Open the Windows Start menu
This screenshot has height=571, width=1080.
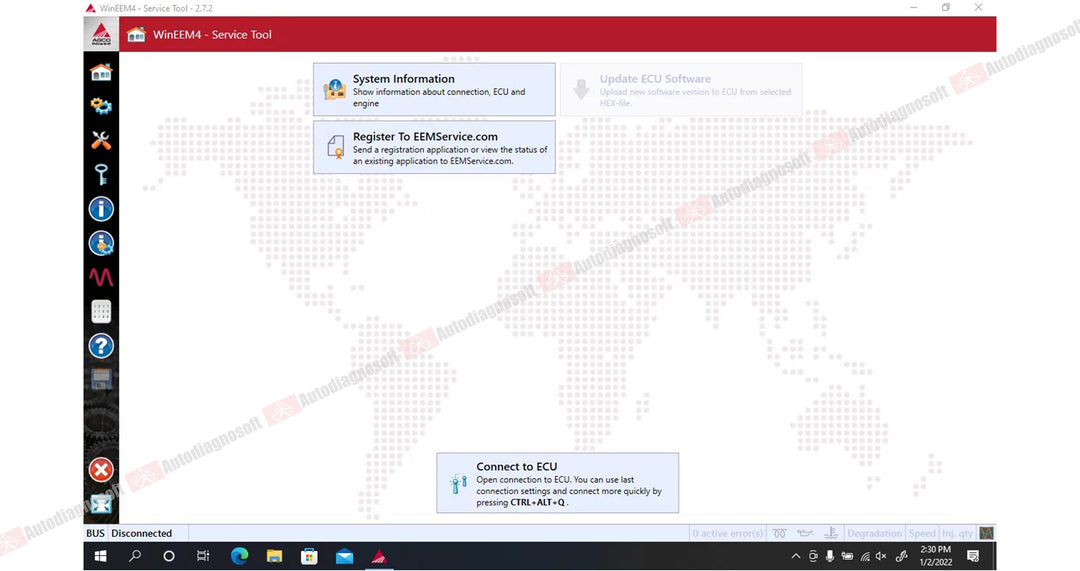click(x=101, y=556)
